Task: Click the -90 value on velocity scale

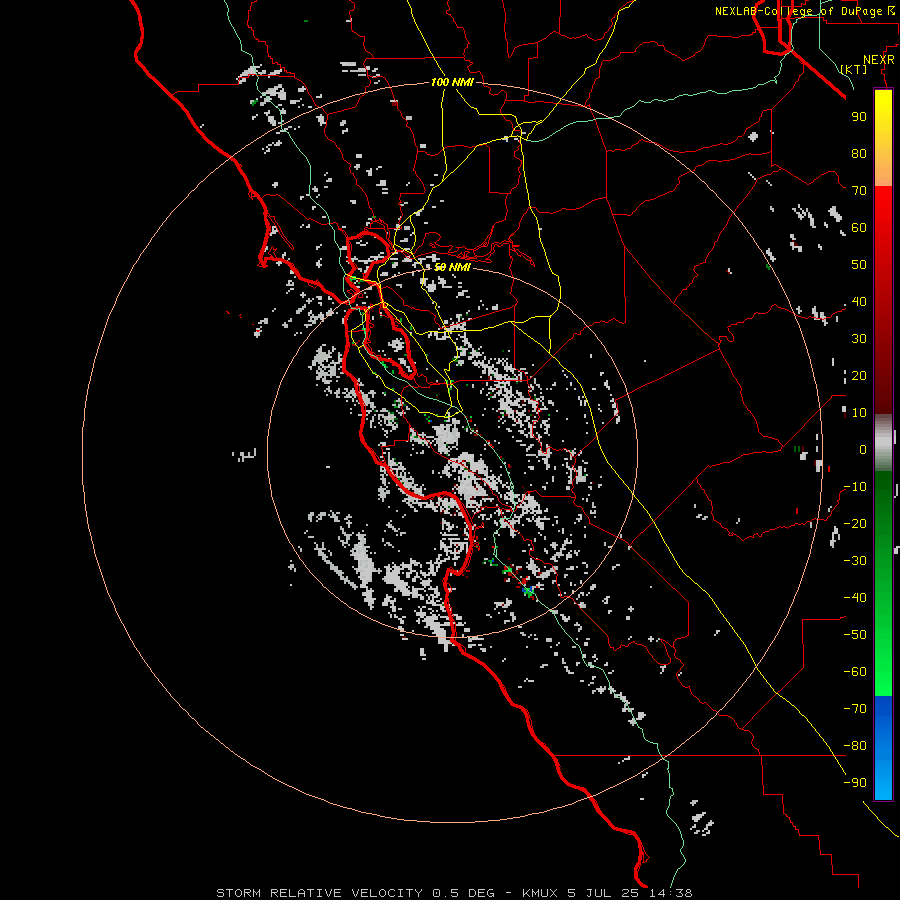Action: 855,783
